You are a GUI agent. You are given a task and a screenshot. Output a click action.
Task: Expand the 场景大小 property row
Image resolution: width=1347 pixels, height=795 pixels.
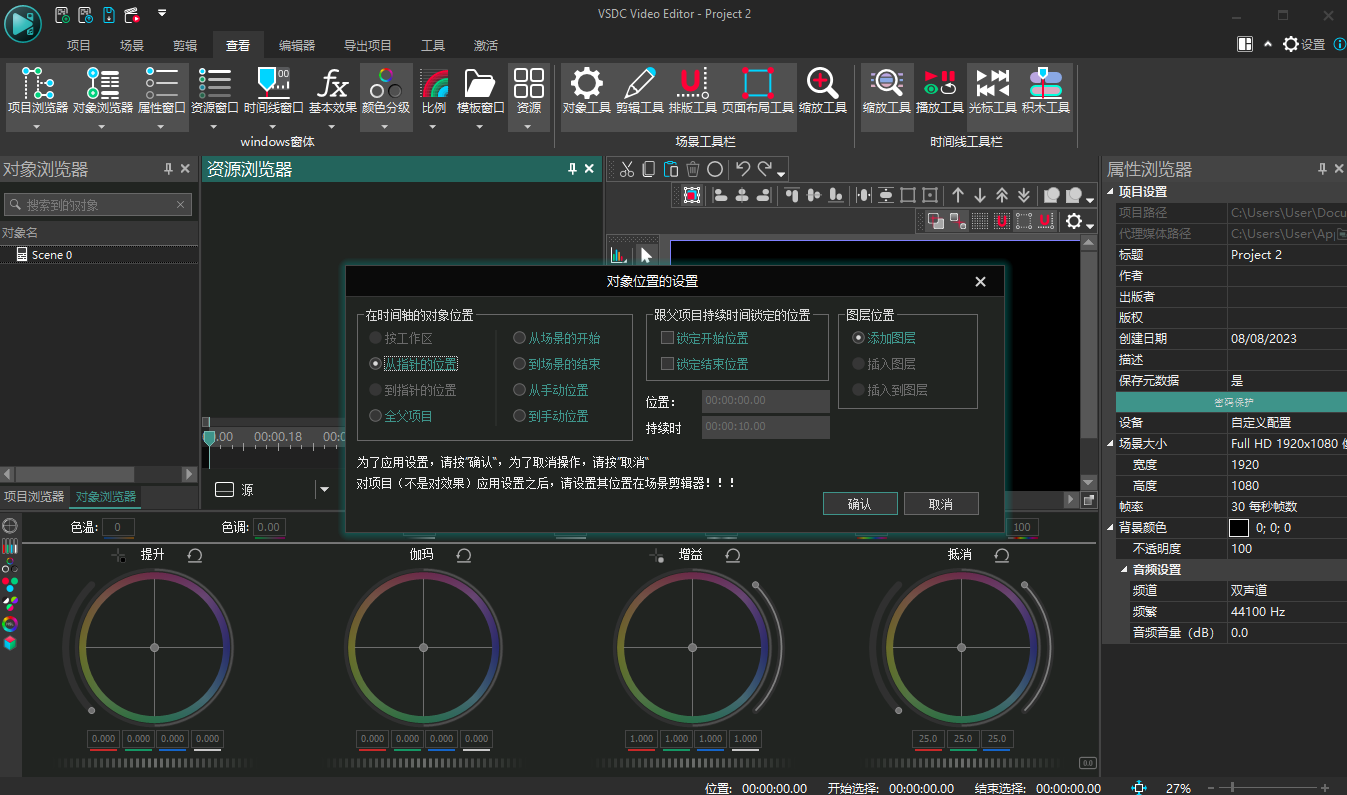1110,444
